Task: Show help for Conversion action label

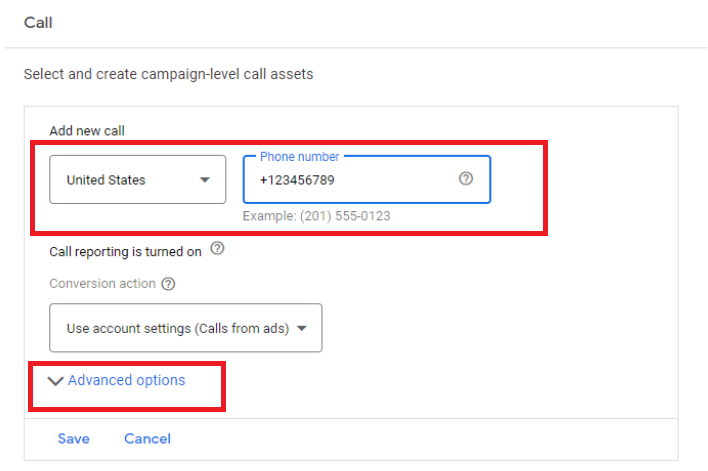Action: 168,284
